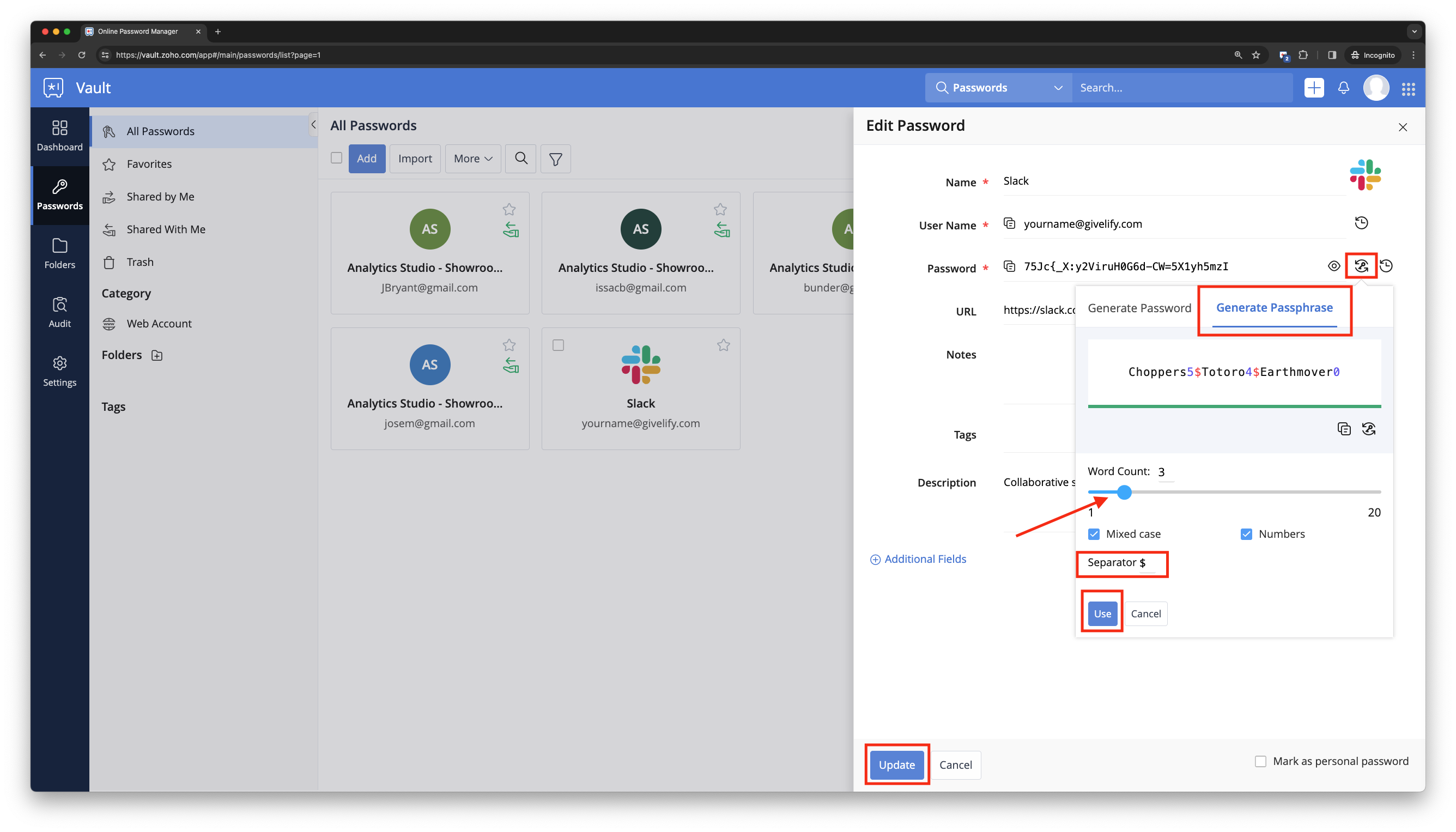Copy the password field value icon
This screenshot has height=832, width=1456.
click(1009, 266)
